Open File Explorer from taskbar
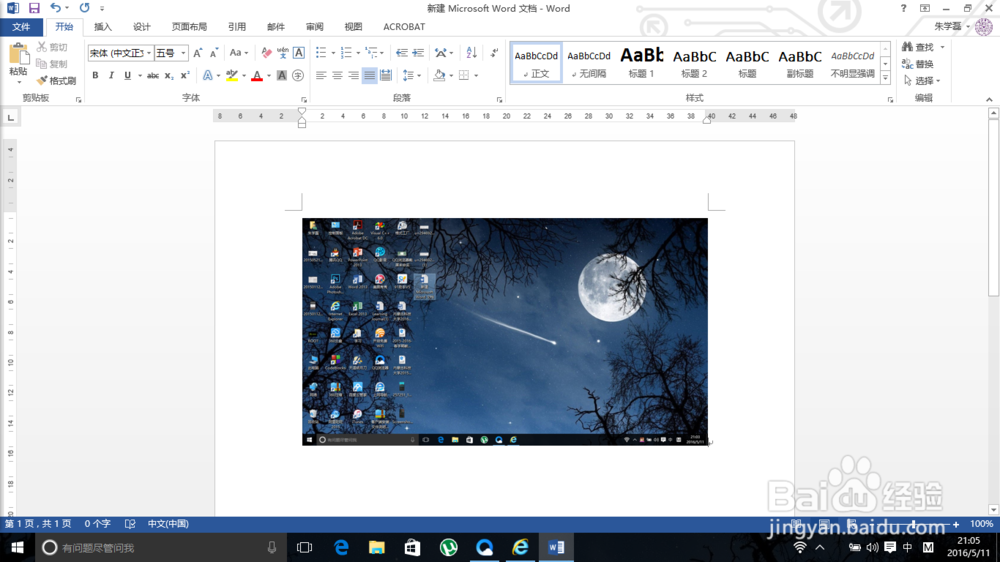The width and height of the screenshot is (1000, 562). coord(377,547)
